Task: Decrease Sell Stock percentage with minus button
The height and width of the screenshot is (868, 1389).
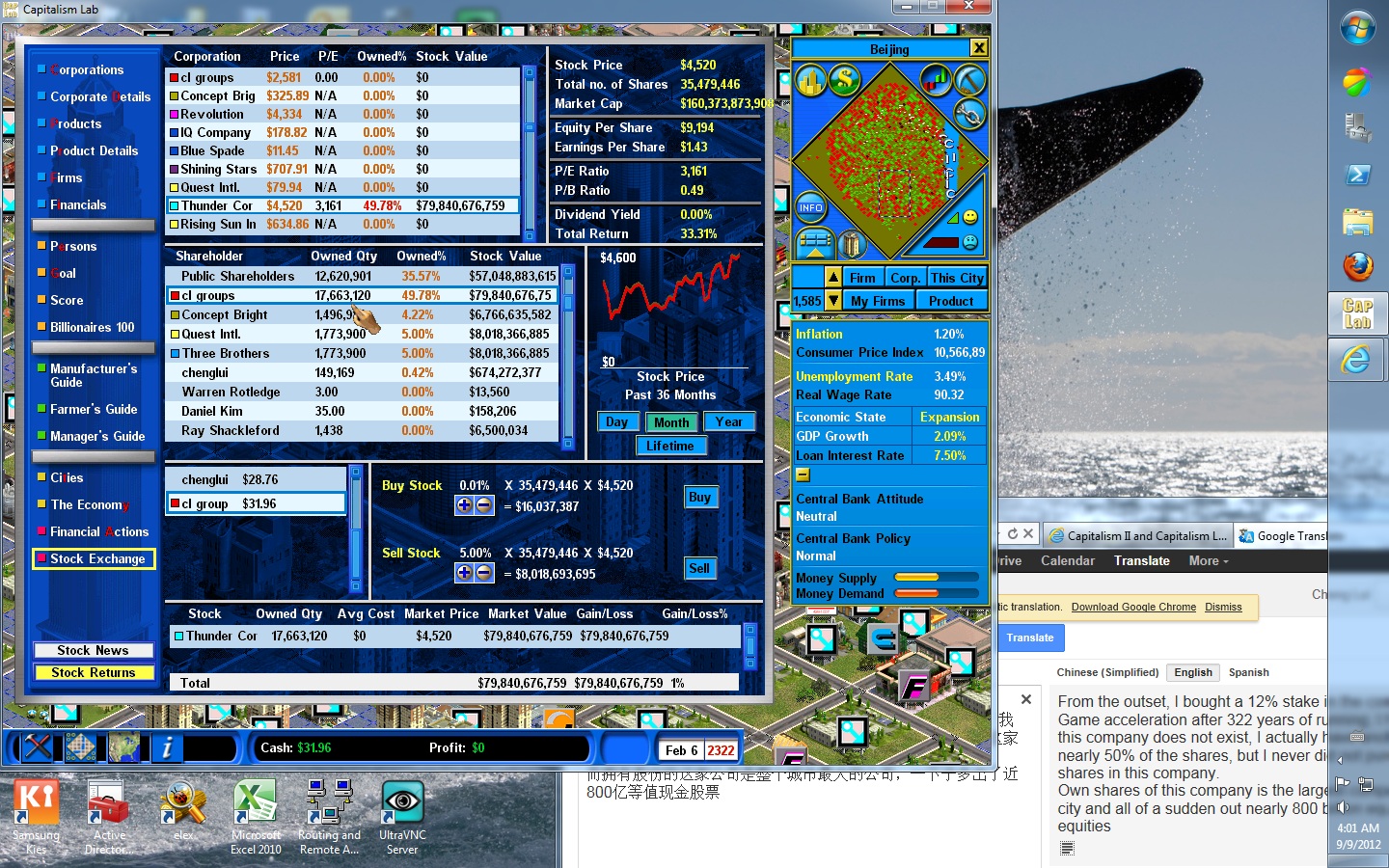Action: pyautogui.click(x=483, y=572)
